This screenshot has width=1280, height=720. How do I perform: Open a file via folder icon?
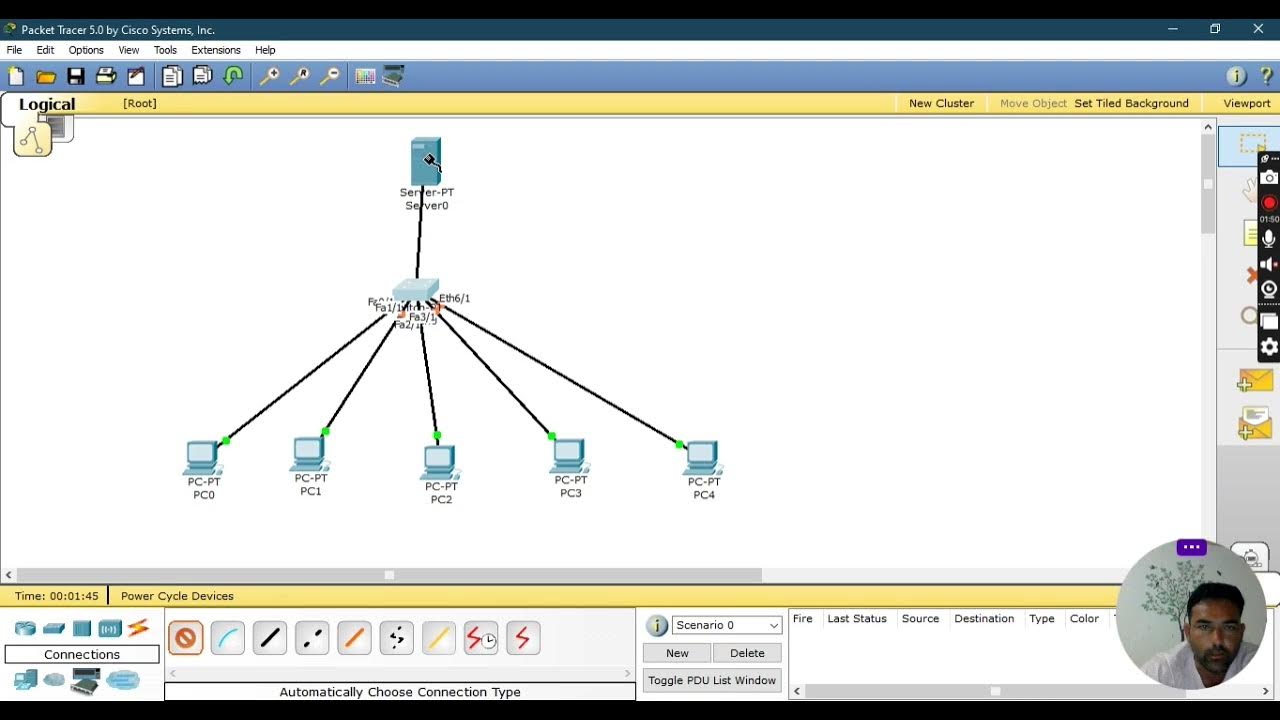point(46,76)
